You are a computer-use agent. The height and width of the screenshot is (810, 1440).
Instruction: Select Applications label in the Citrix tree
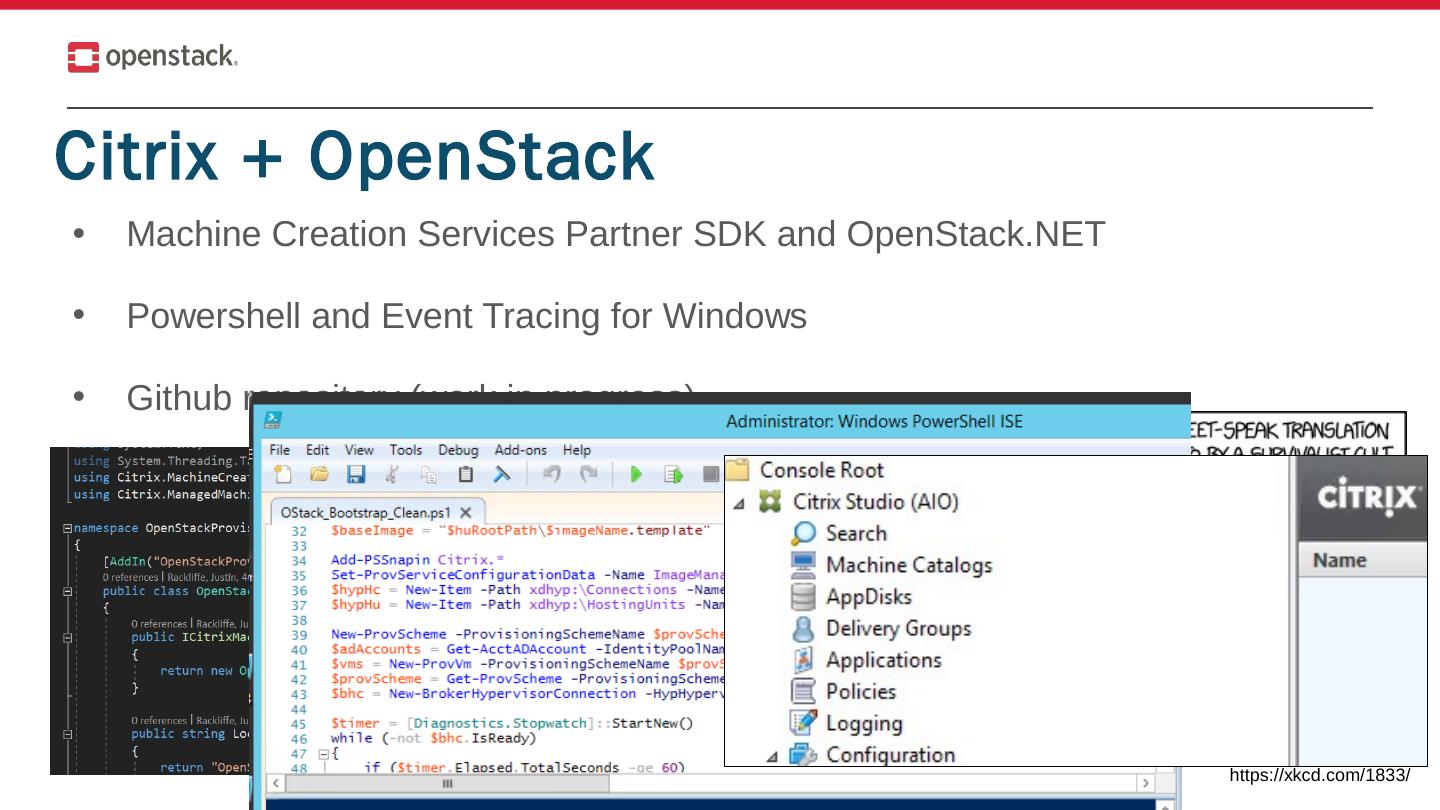pyautogui.click(x=884, y=660)
